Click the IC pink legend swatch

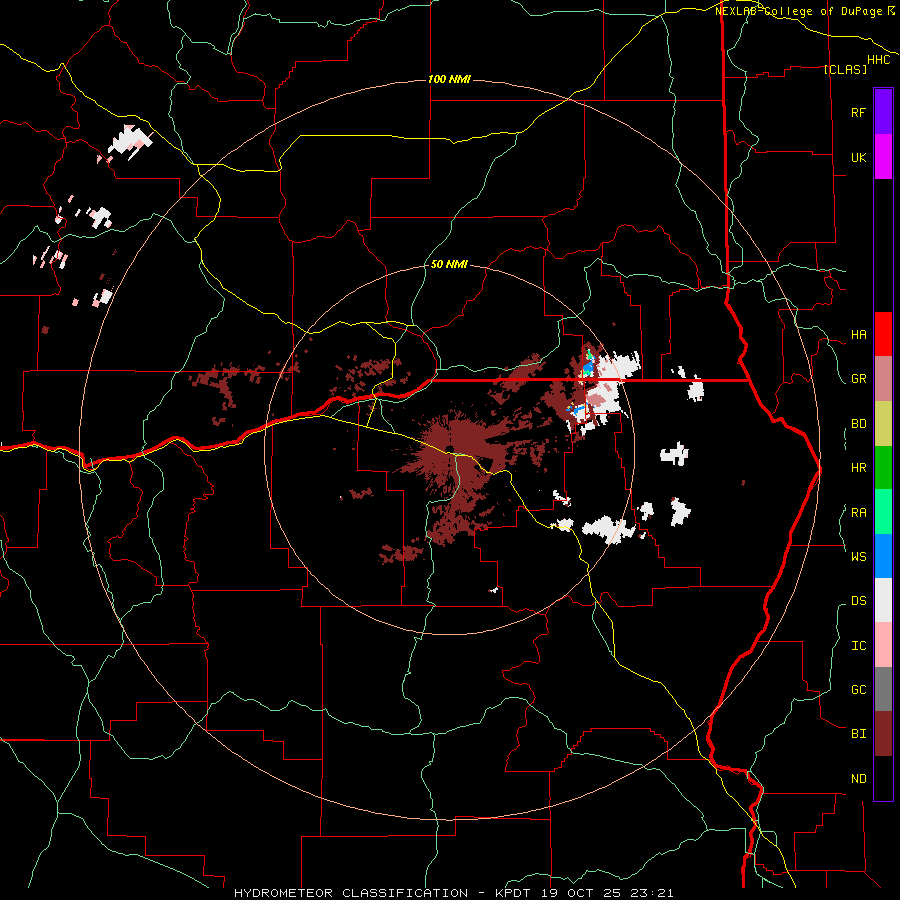coord(883,645)
